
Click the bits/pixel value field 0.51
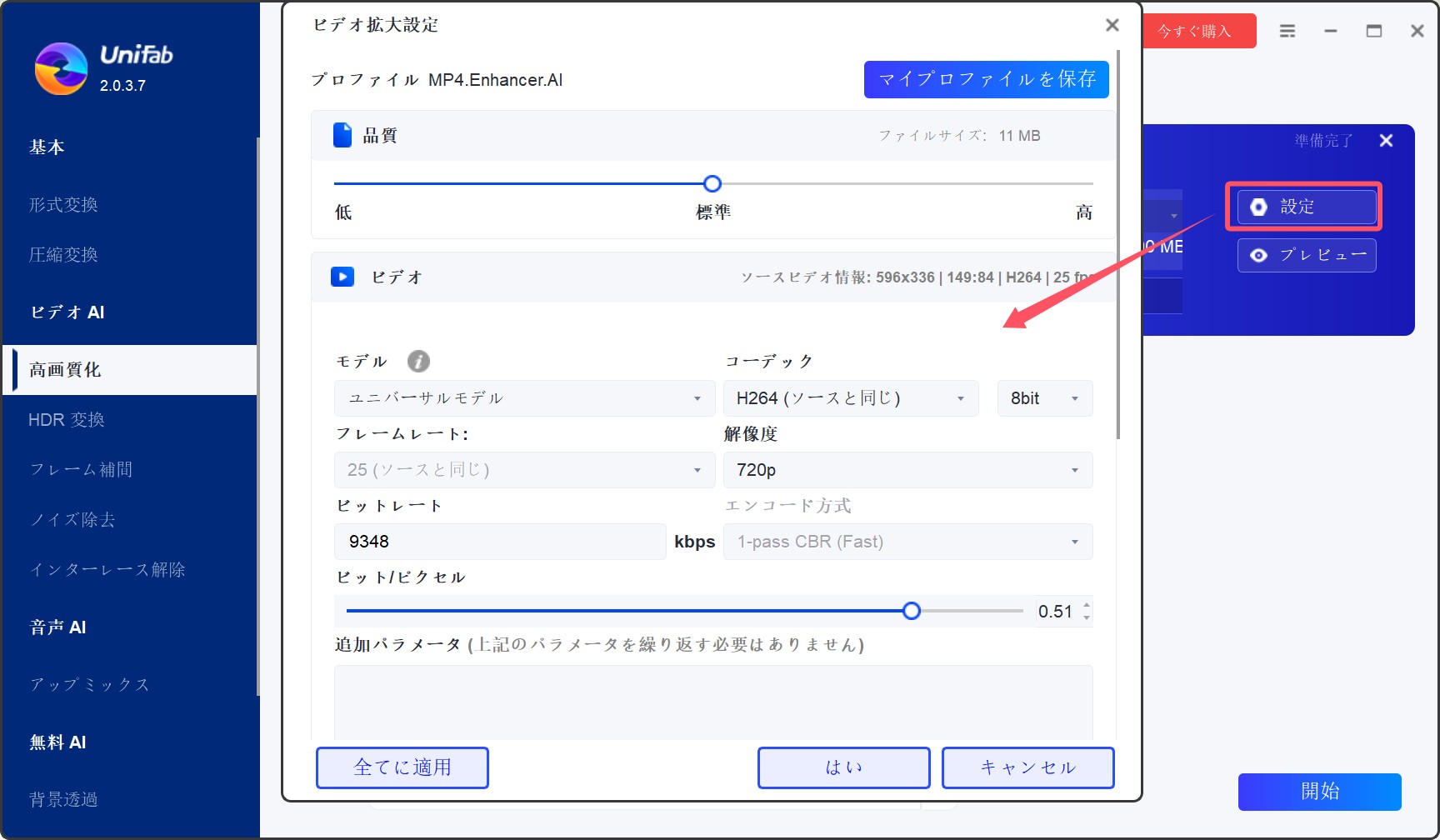point(1056,612)
